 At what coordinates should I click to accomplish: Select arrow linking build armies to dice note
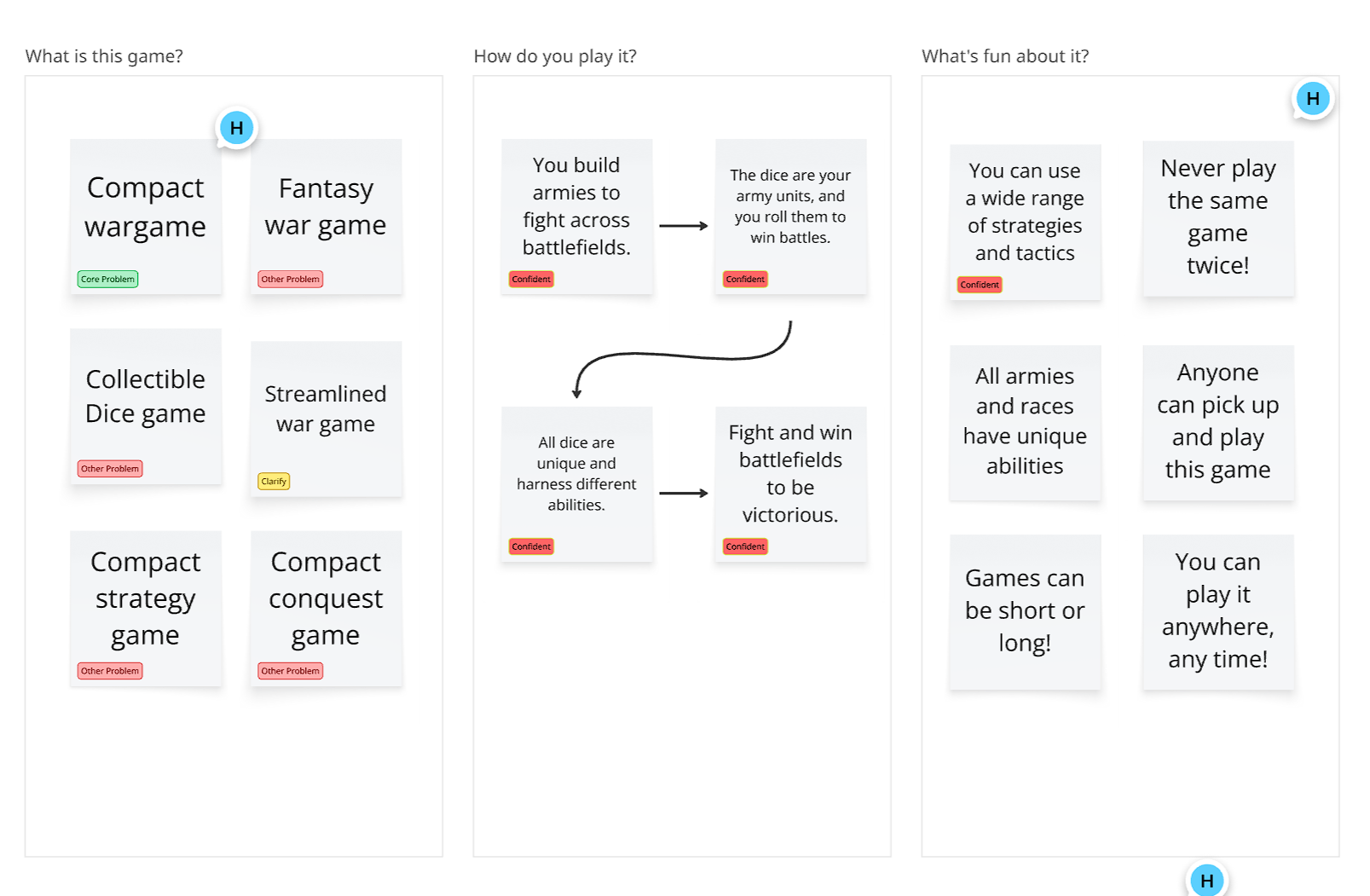(684, 226)
